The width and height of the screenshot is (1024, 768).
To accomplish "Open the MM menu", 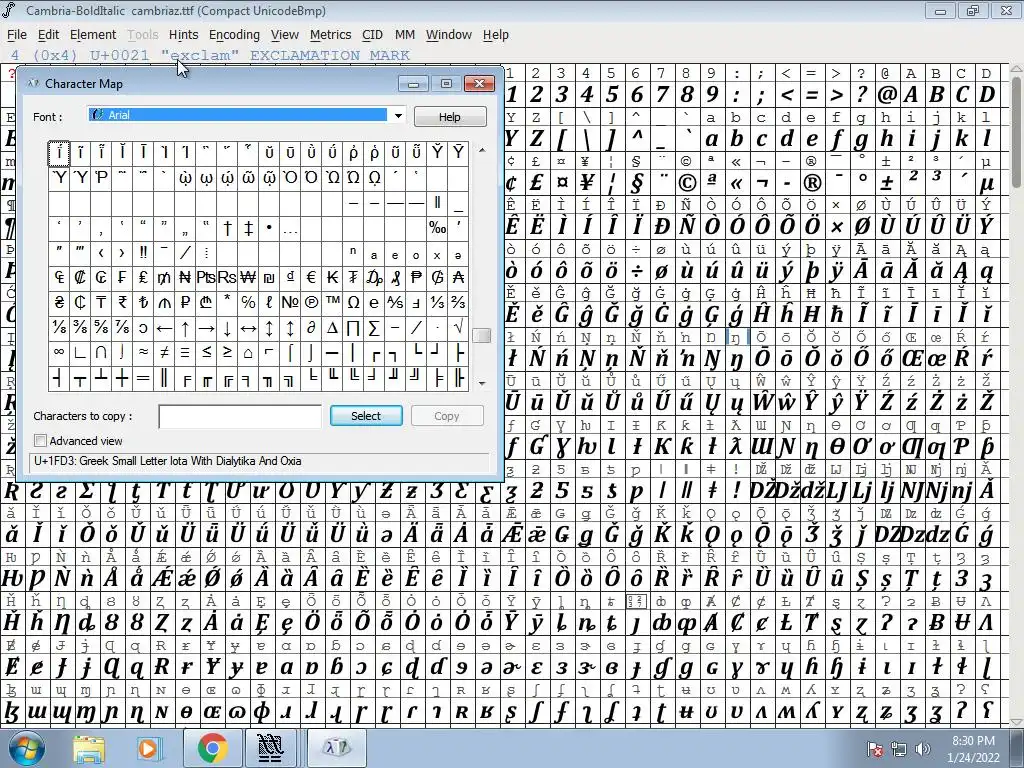I will [x=405, y=35].
